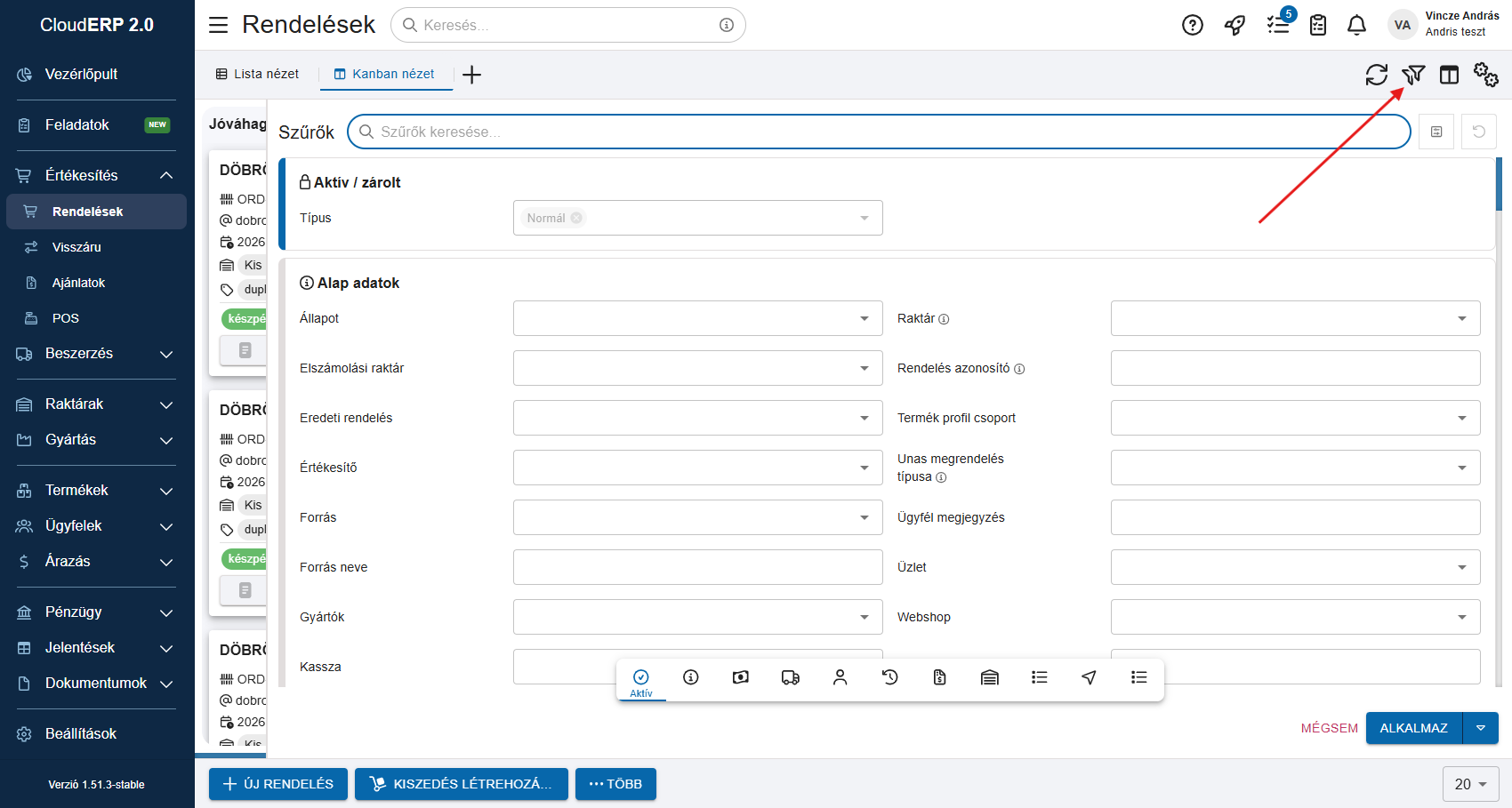
Task: Select the truck delivery filter section icon
Action: coord(790,677)
